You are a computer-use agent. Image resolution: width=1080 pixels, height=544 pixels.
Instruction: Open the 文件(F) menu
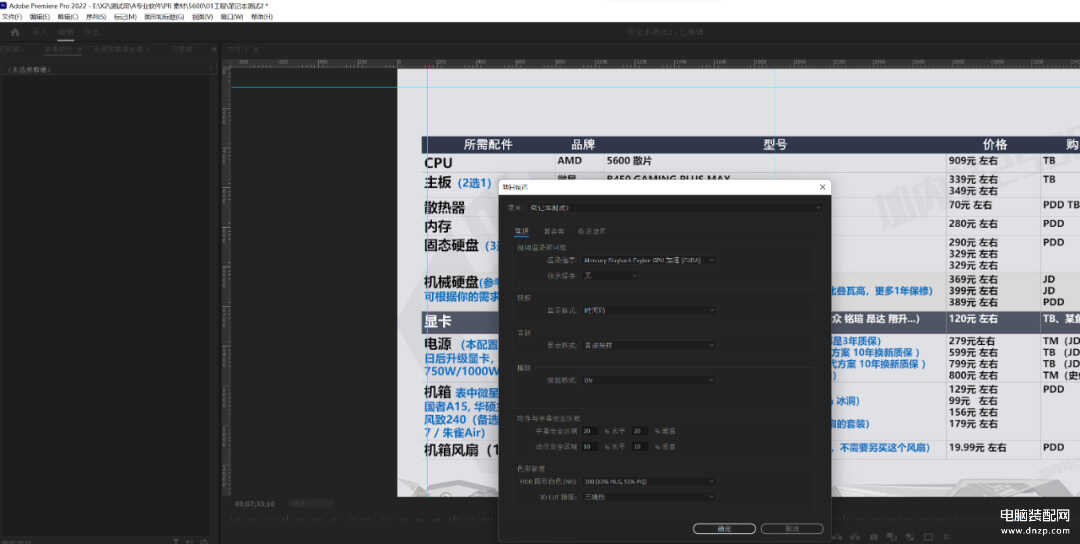tap(12, 17)
